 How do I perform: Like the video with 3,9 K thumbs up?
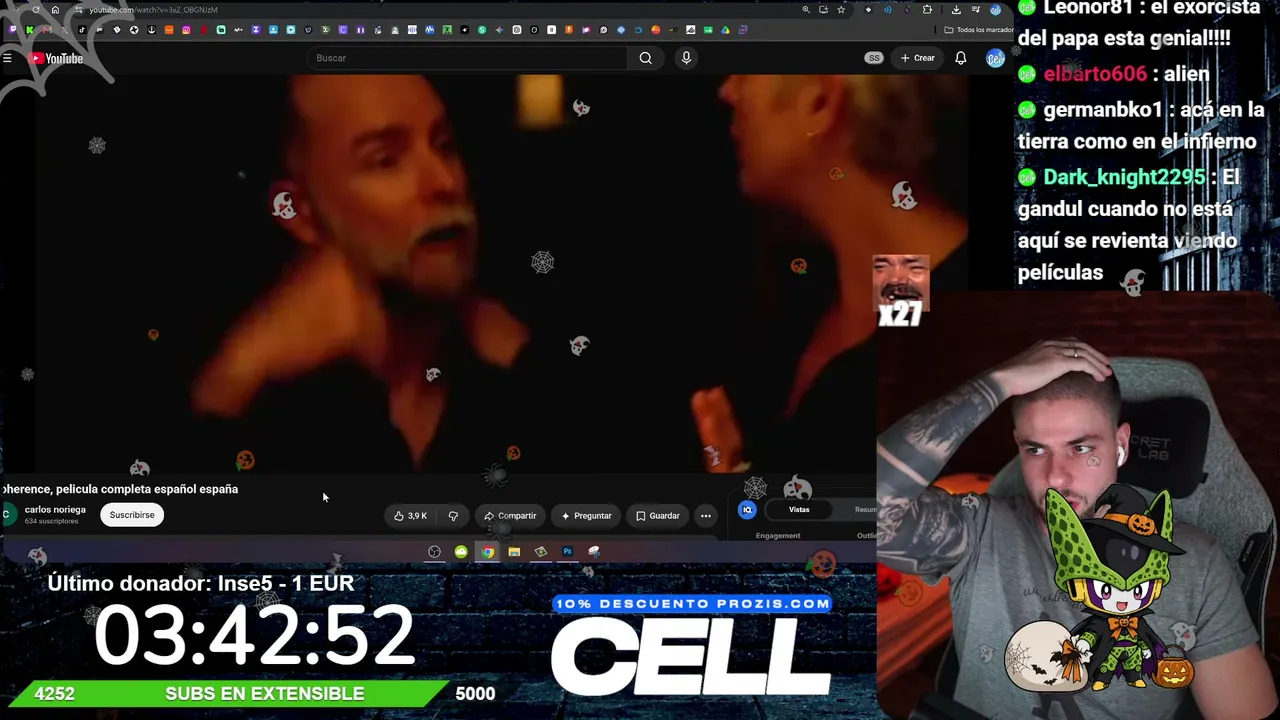point(411,516)
